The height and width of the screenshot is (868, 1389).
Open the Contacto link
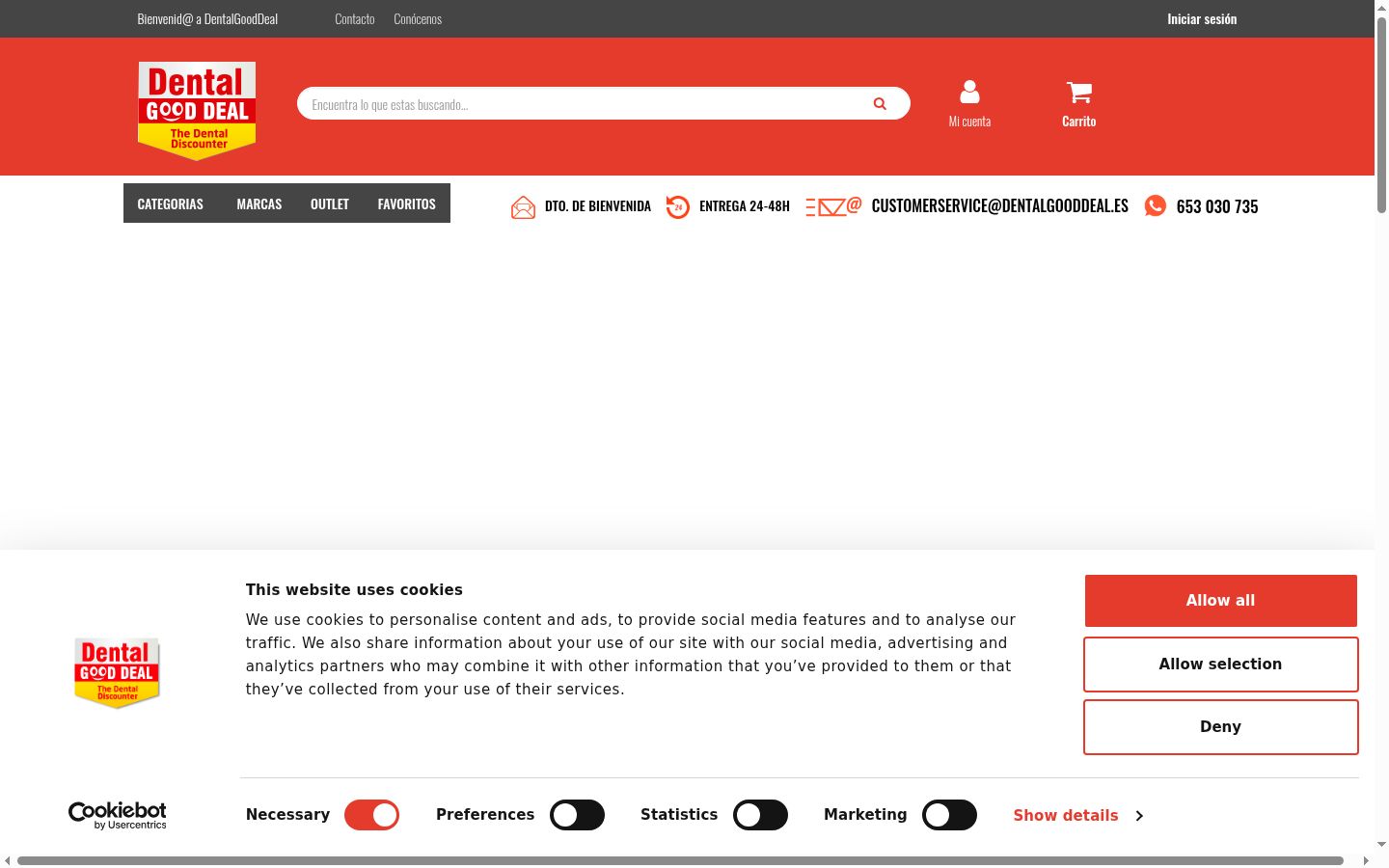pyautogui.click(x=355, y=19)
